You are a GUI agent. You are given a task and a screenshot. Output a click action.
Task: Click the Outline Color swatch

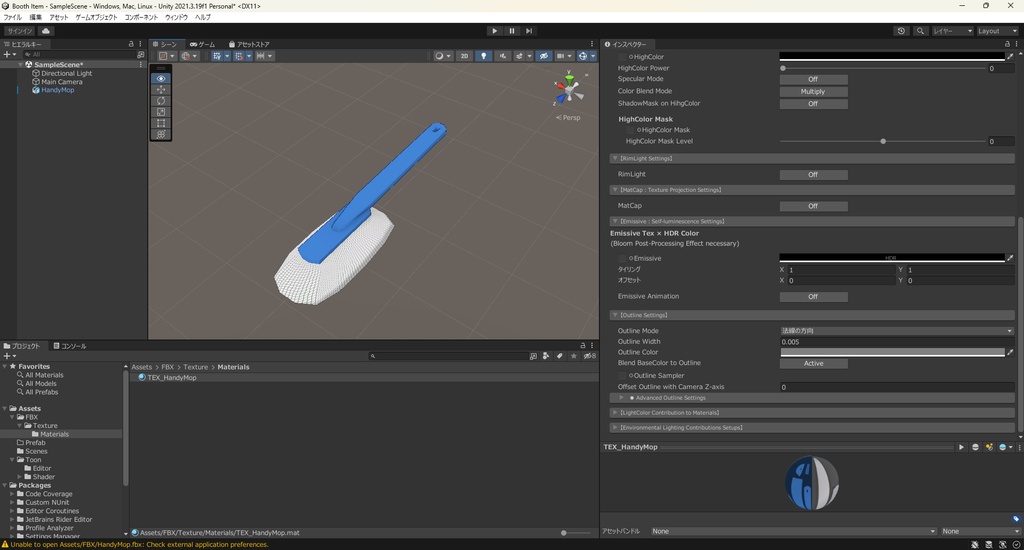892,352
